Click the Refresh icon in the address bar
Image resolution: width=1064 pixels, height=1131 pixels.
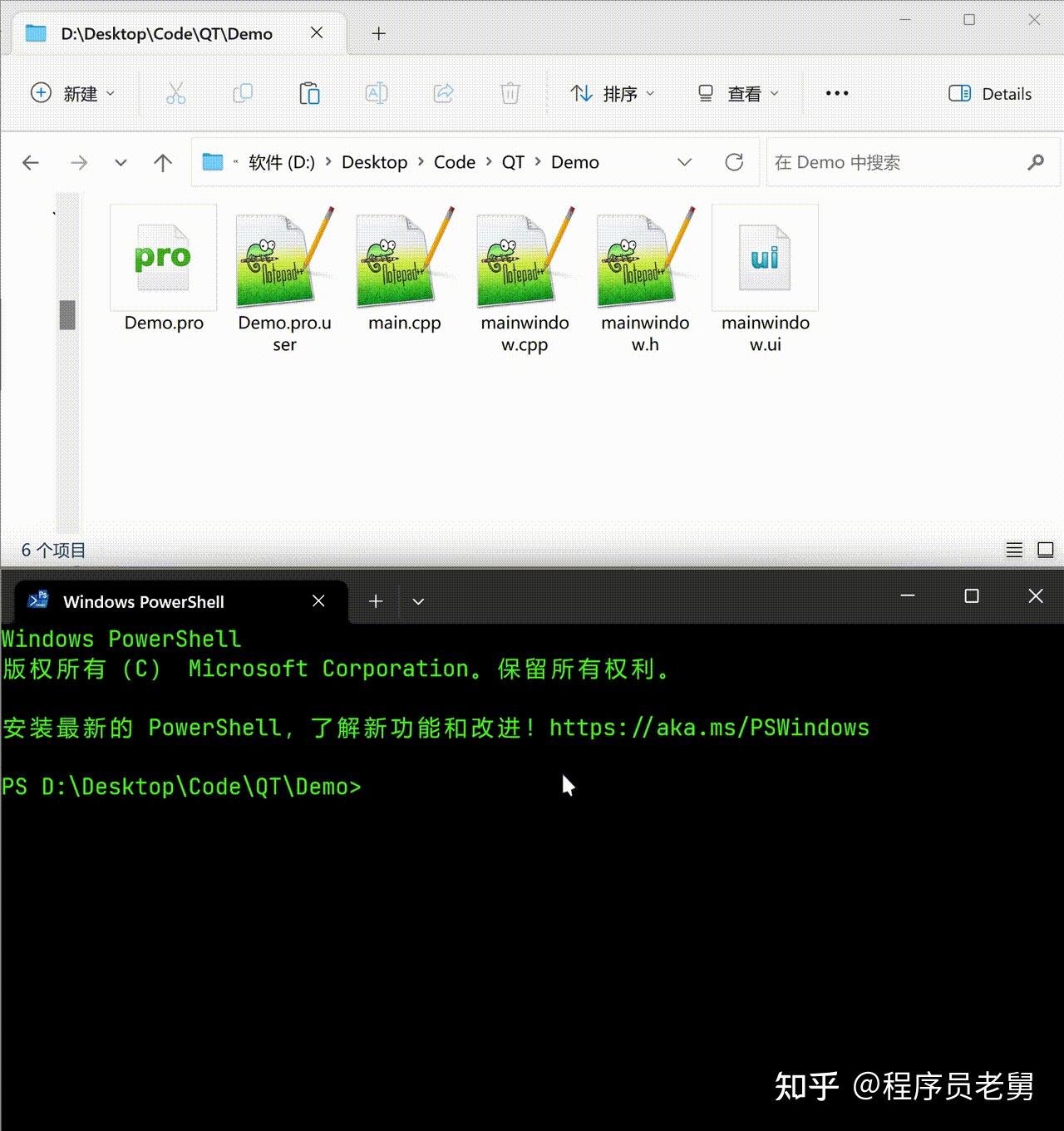pyautogui.click(x=735, y=162)
